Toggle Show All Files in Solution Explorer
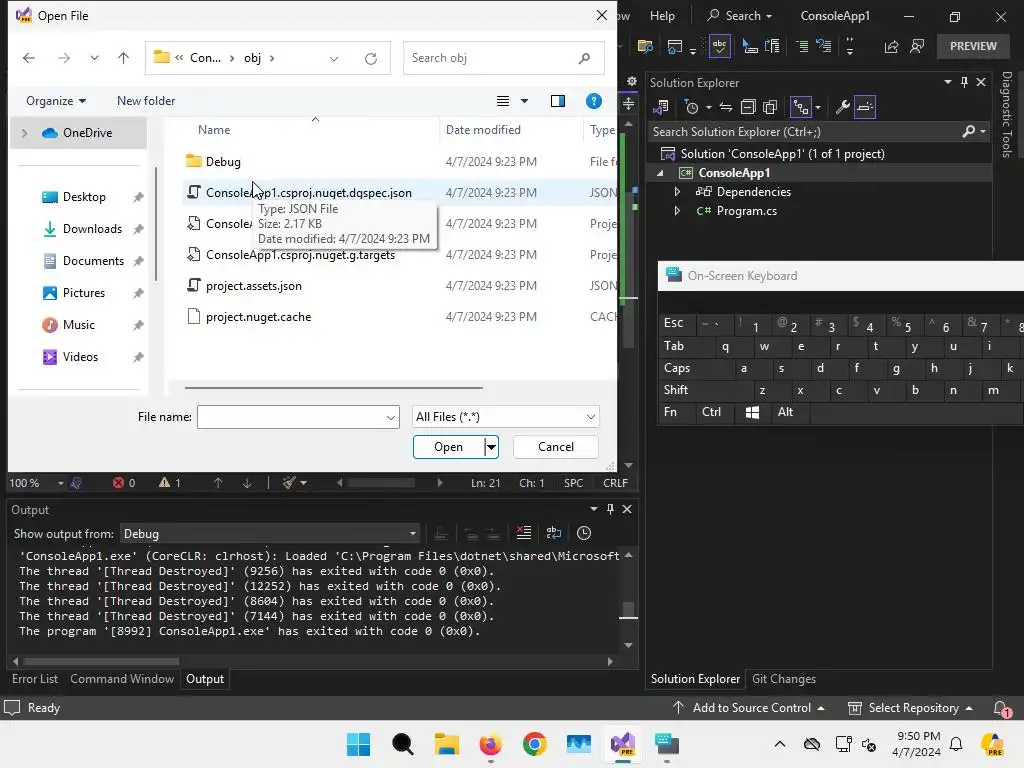1024x768 pixels. pyautogui.click(x=771, y=107)
